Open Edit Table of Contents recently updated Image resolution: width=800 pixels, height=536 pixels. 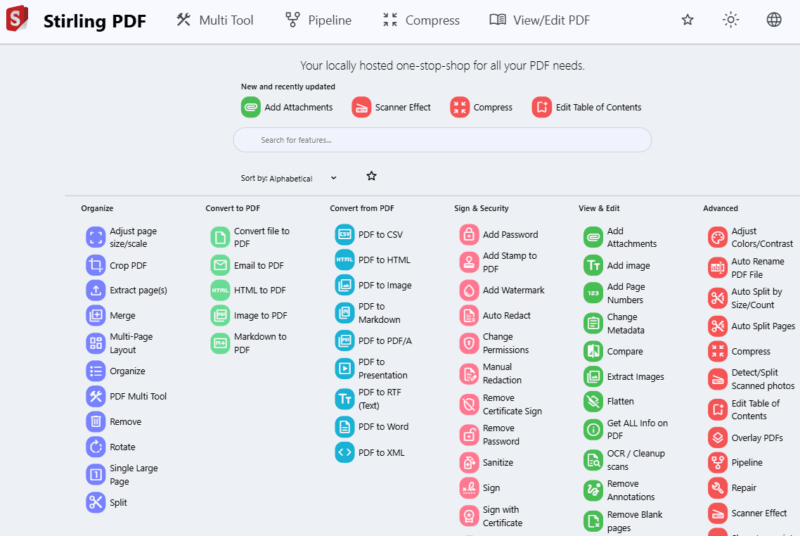pyautogui.click(x=586, y=107)
